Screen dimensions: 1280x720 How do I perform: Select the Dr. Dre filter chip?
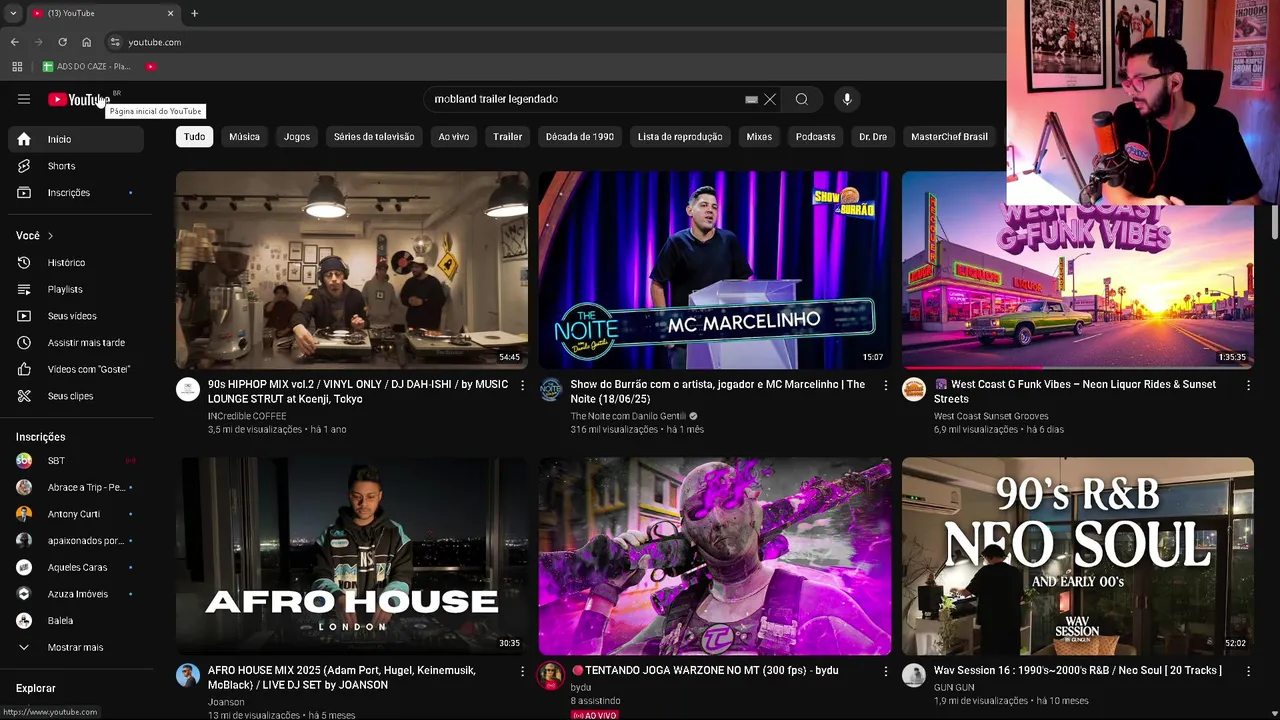[873, 136]
